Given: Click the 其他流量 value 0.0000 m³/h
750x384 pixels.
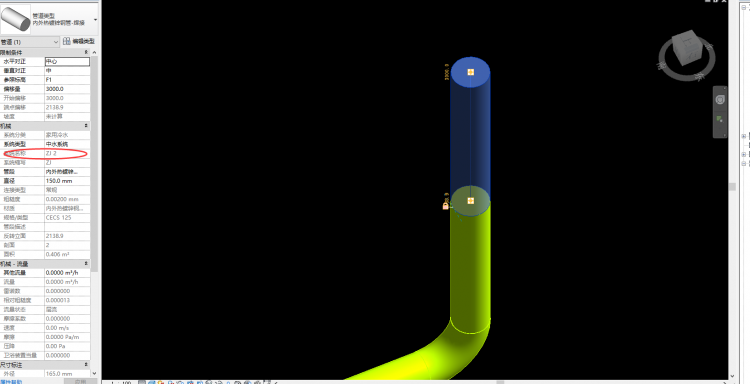Looking at the screenshot, I should tap(67, 273).
